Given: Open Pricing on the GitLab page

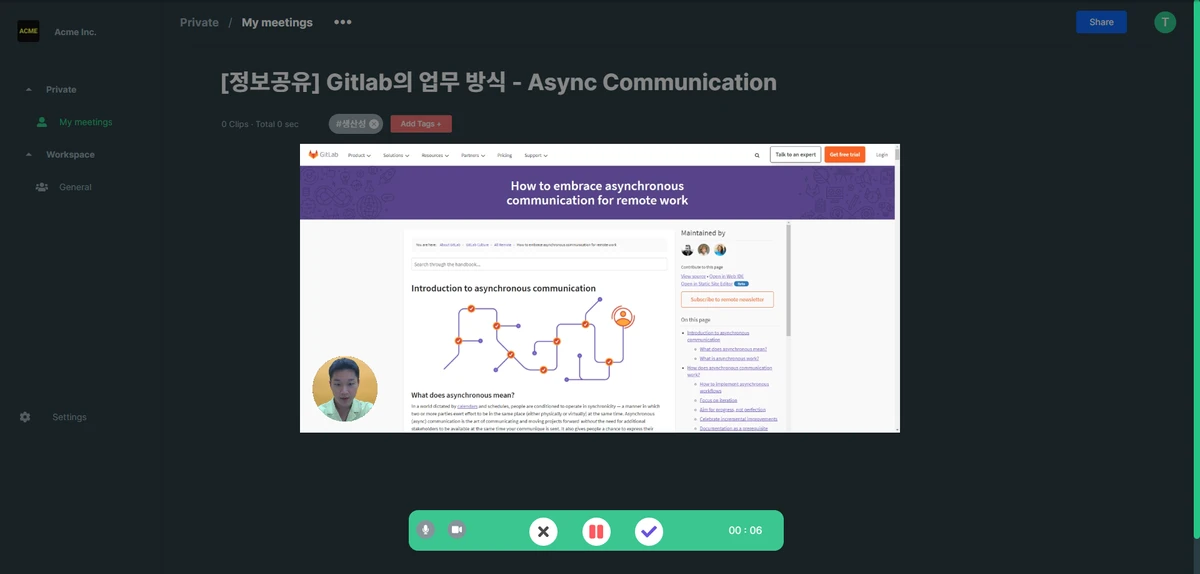Looking at the screenshot, I should point(505,156).
